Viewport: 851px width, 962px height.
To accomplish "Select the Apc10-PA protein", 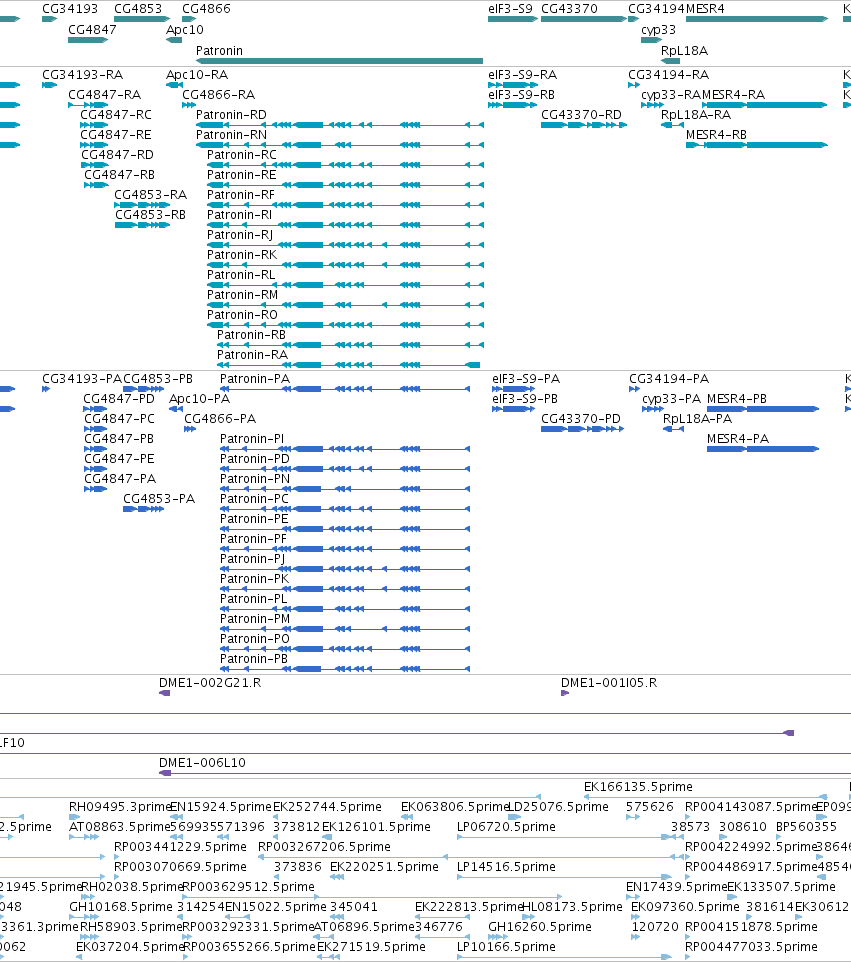I will [x=176, y=409].
